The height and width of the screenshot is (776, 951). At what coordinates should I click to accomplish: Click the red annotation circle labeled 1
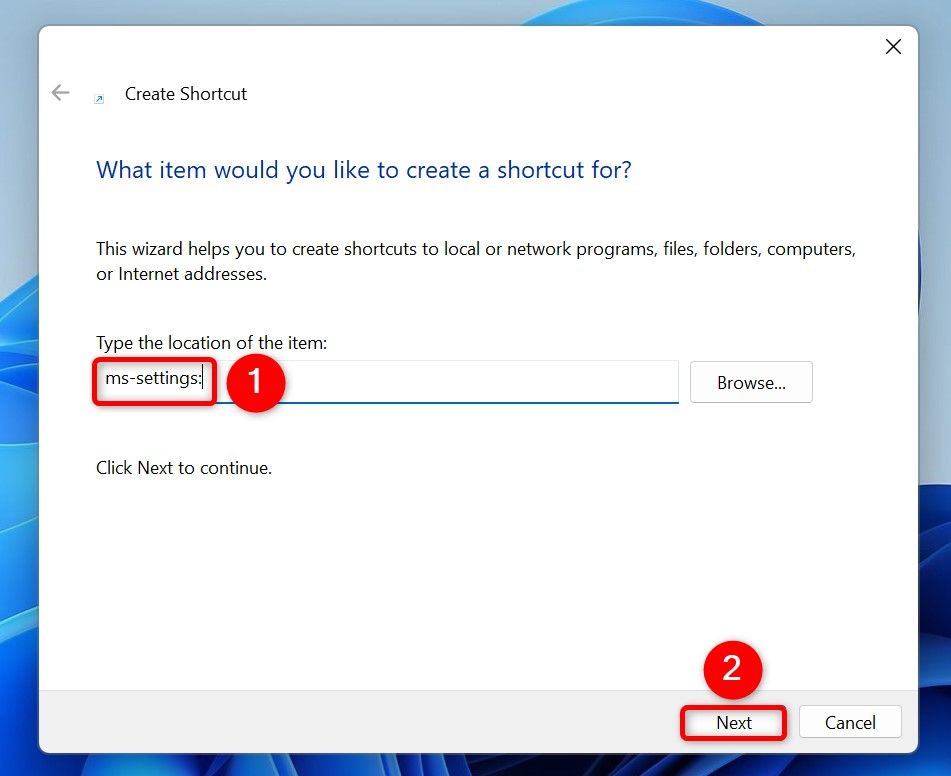pyautogui.click(x=258, y=383)
